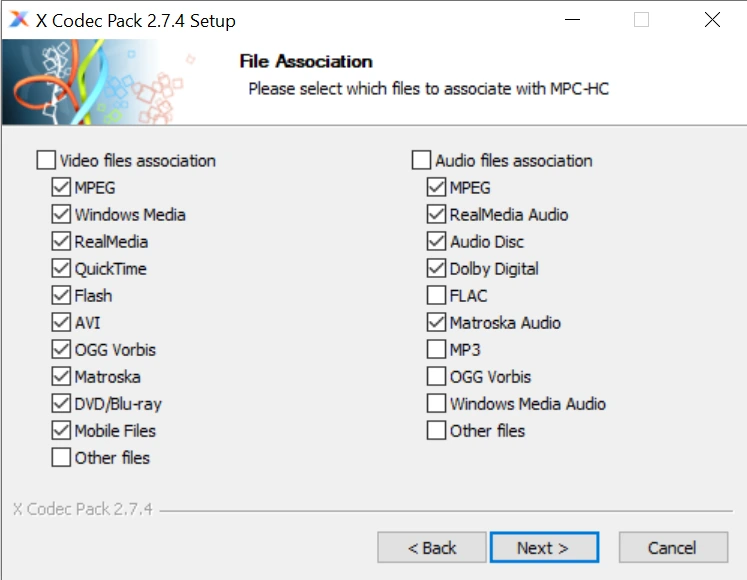Uncheck the video MPEG checkbox

coord(61,188)
